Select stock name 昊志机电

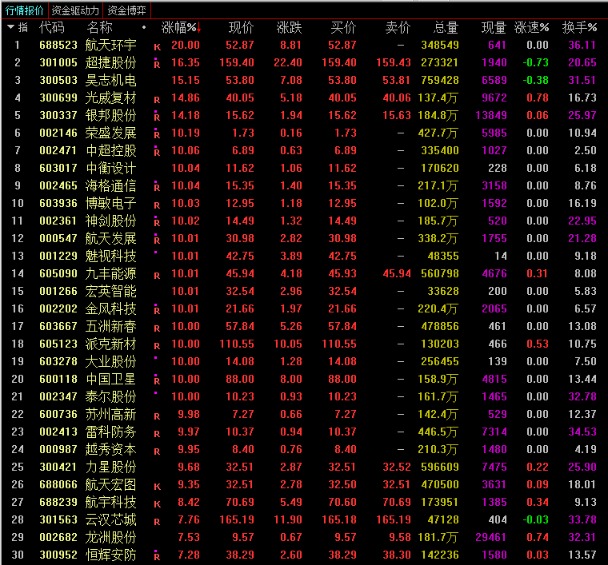pos(111,80)
